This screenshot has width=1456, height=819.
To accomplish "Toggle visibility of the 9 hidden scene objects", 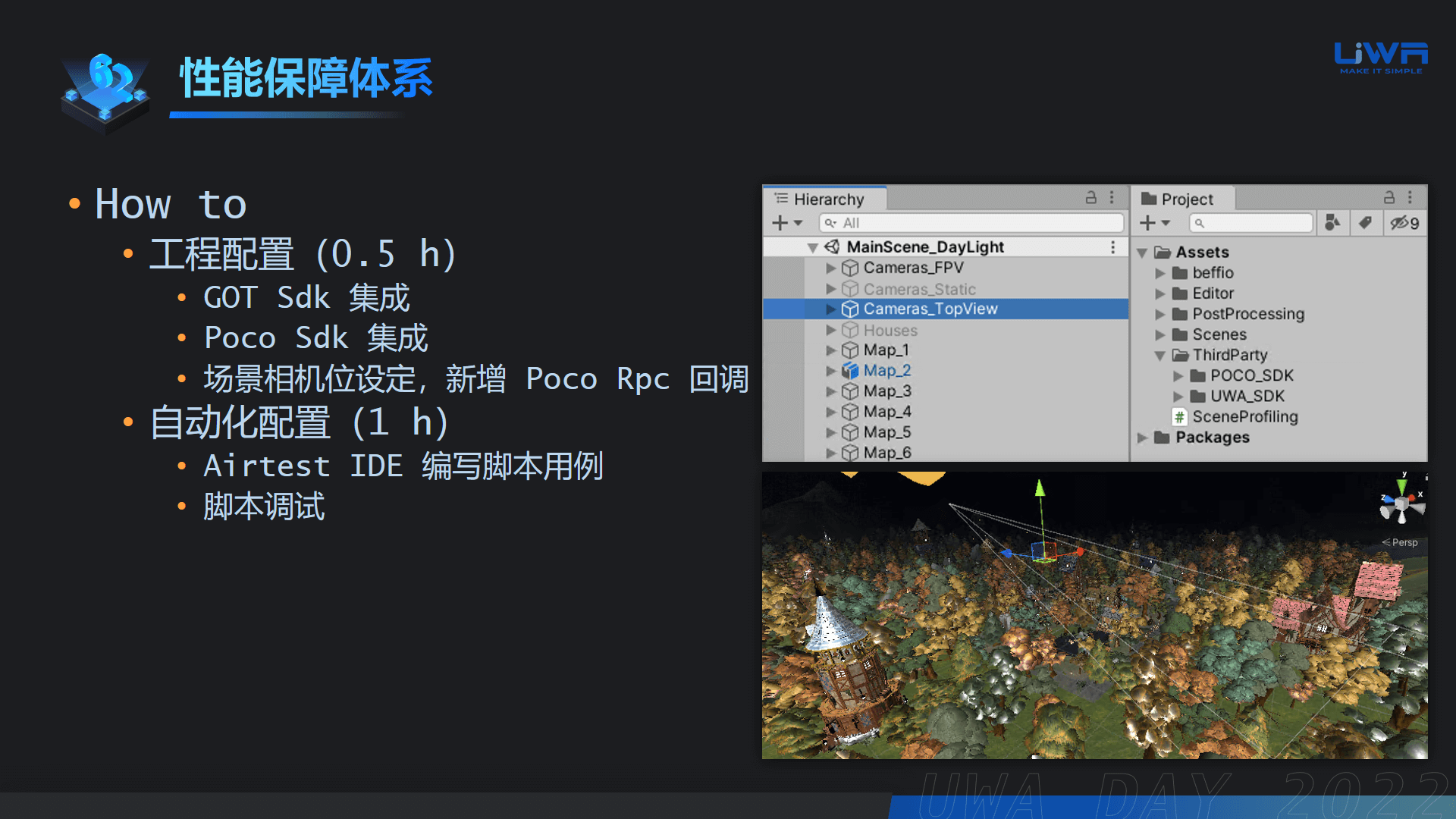I will coord(1402,224).
